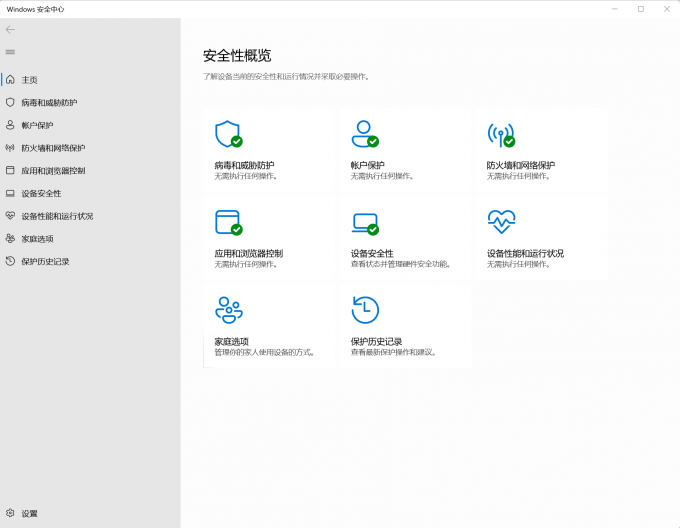Click the 病毒和威胁防护 card title
Image resolution: width=680 pixels, height=528 pixels.
pyautogui.click(x=244, y=165)
